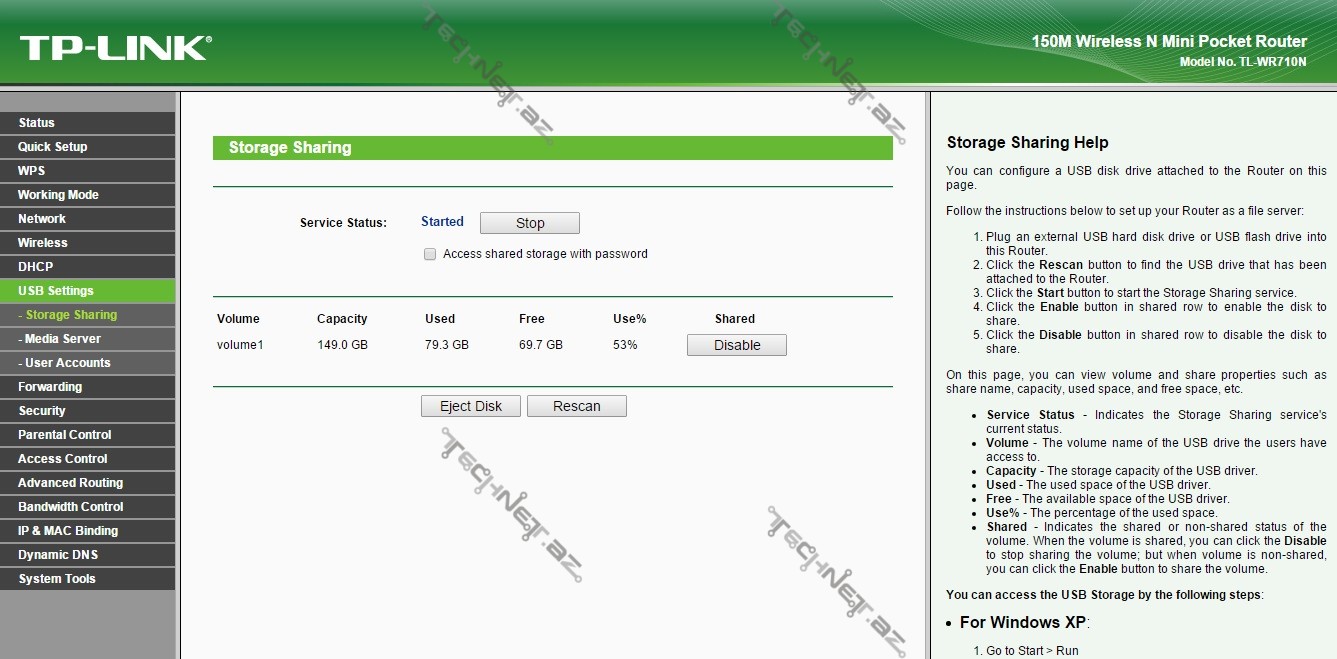Disable sharing for volume1

(736, 345)
